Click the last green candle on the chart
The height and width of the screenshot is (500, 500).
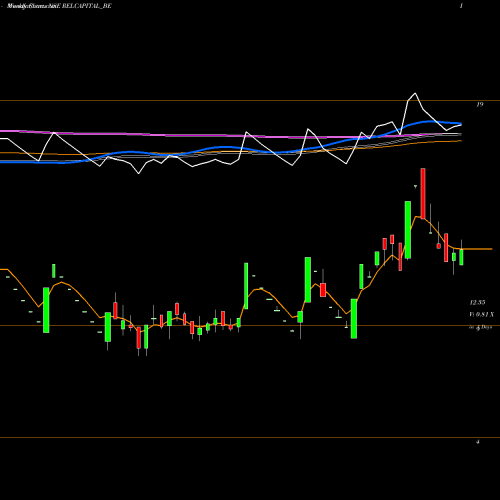(x=461, y=257)
